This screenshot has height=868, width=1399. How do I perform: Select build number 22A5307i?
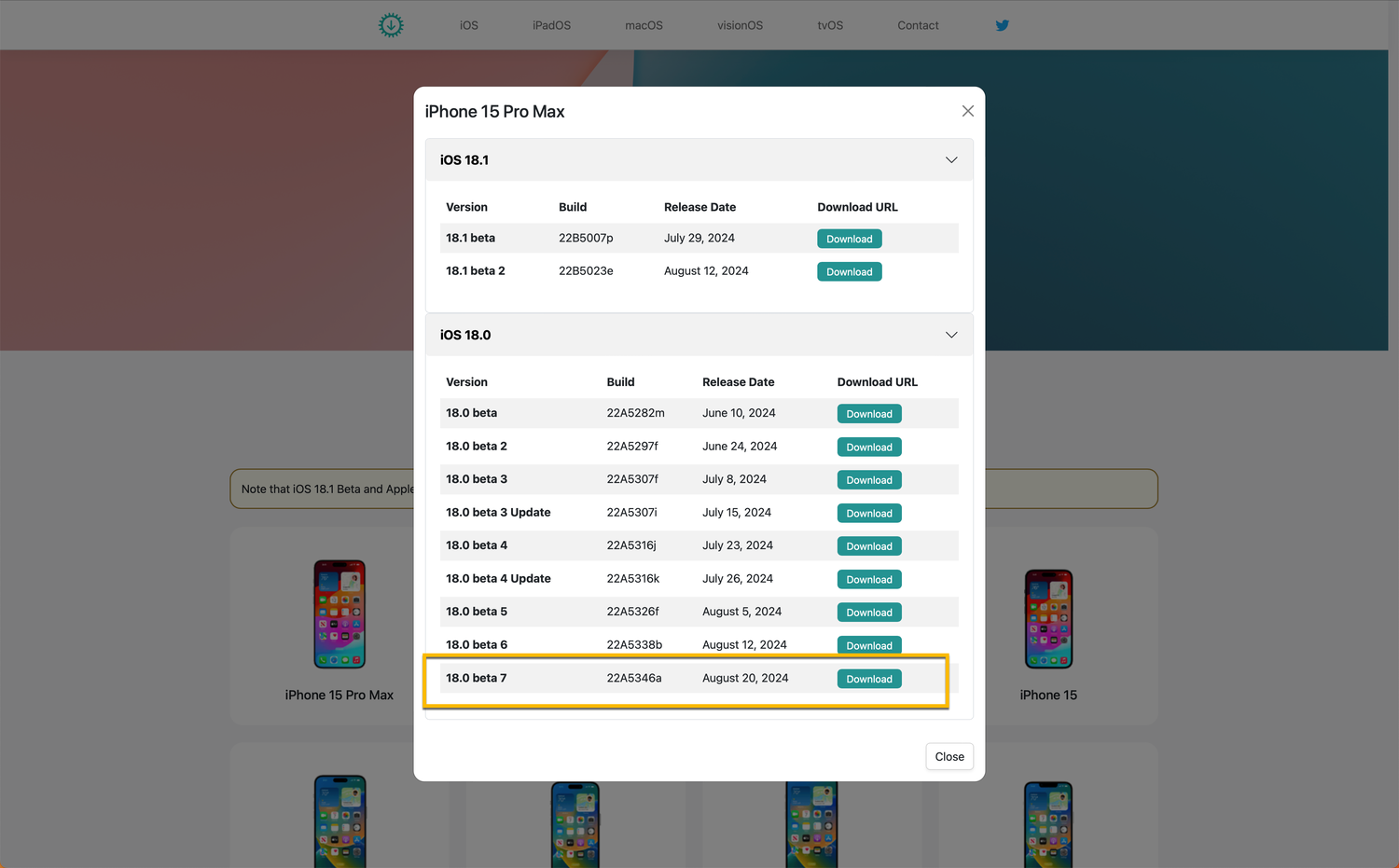[x=631, y=512]
